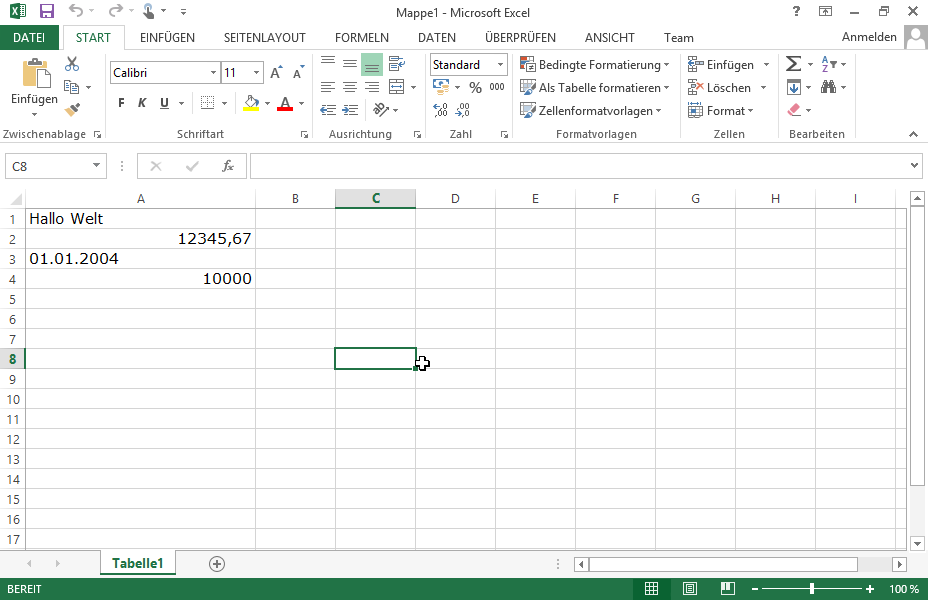
Task: Switch to the ANSICHT tab
Action: tap(610, 38)
